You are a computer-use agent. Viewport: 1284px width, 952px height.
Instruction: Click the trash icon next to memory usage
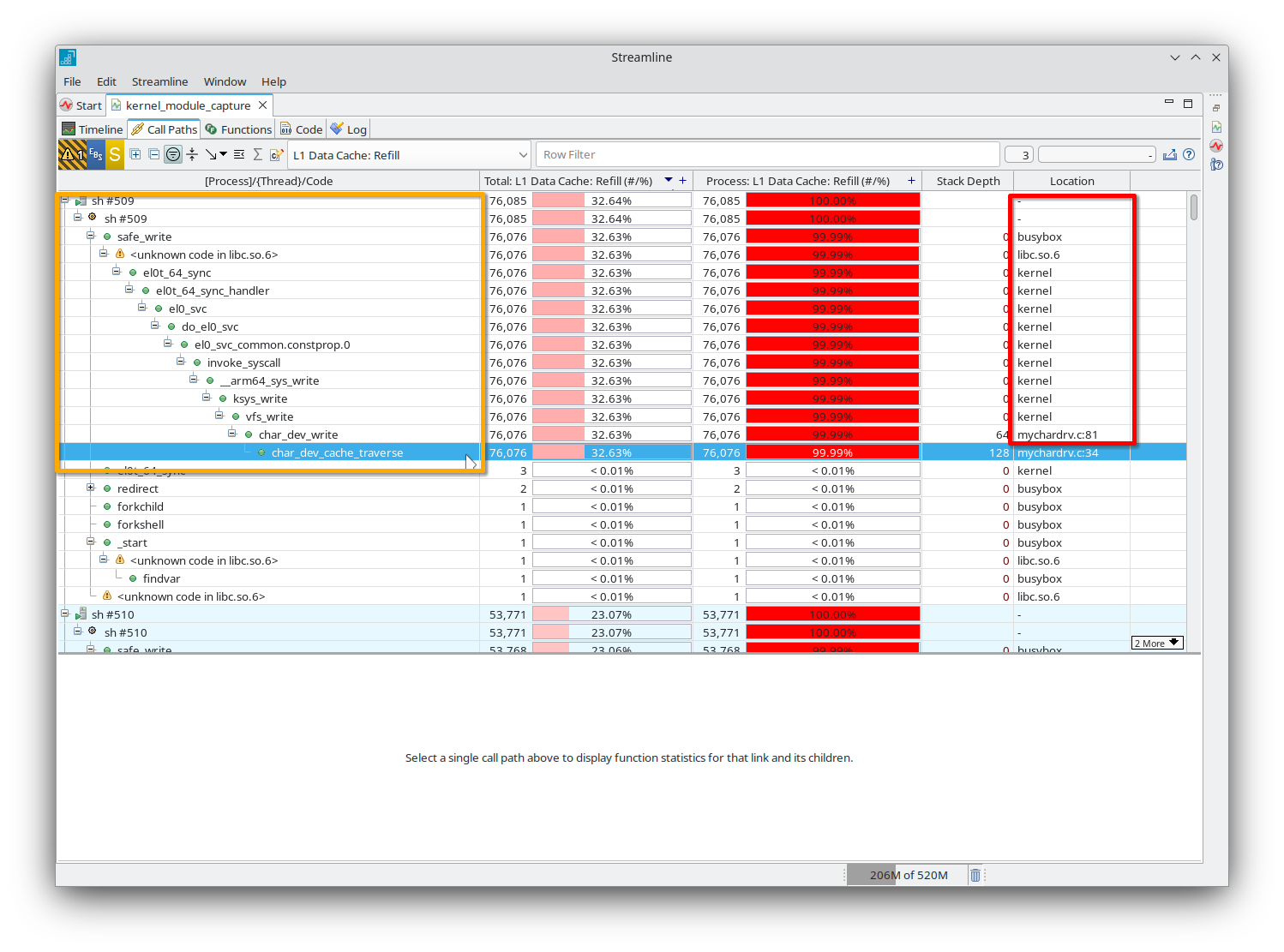click(975, 875)
